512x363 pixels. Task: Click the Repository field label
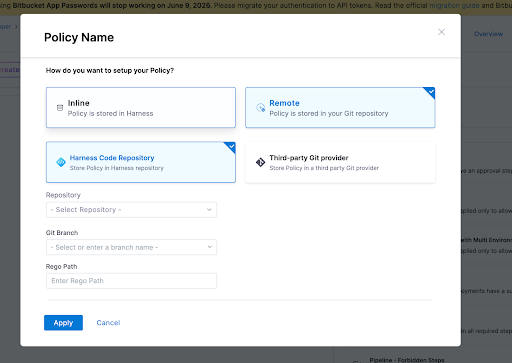[63, 195]
